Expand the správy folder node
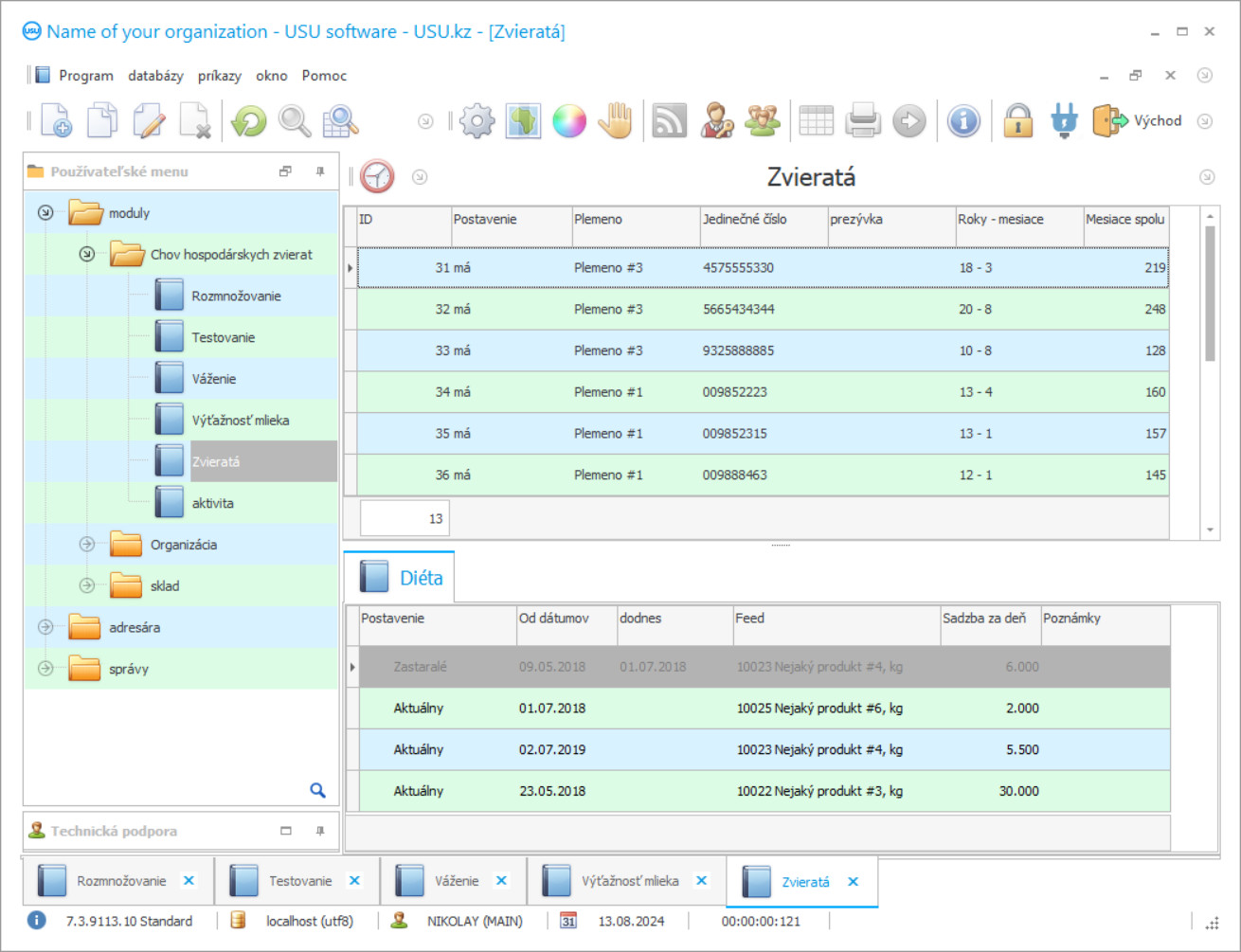The image size is (1241, 952). click(x=45, y=669)
